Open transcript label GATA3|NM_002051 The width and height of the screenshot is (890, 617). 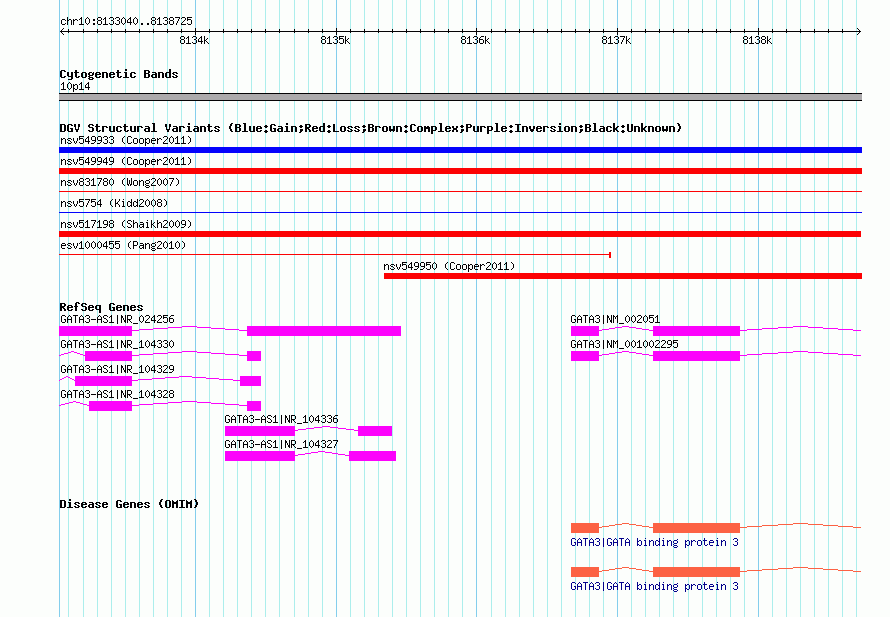pyautogui.click(x=615, y=319)
